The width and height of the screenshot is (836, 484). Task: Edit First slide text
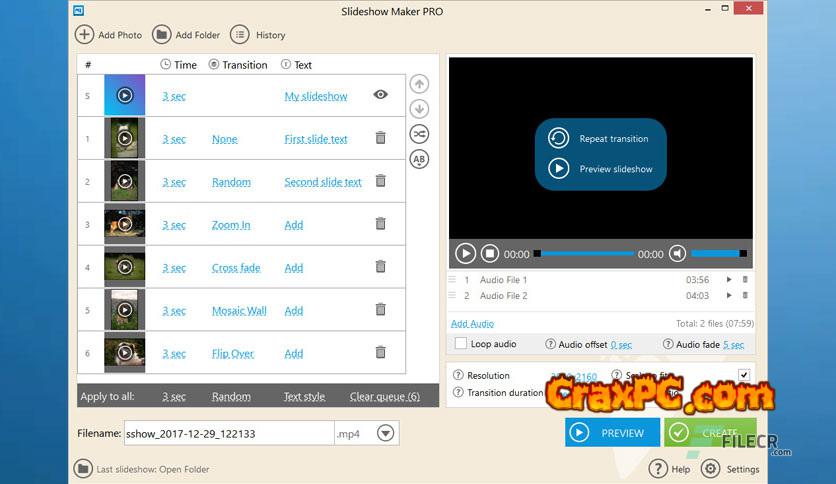coord(316,139)
